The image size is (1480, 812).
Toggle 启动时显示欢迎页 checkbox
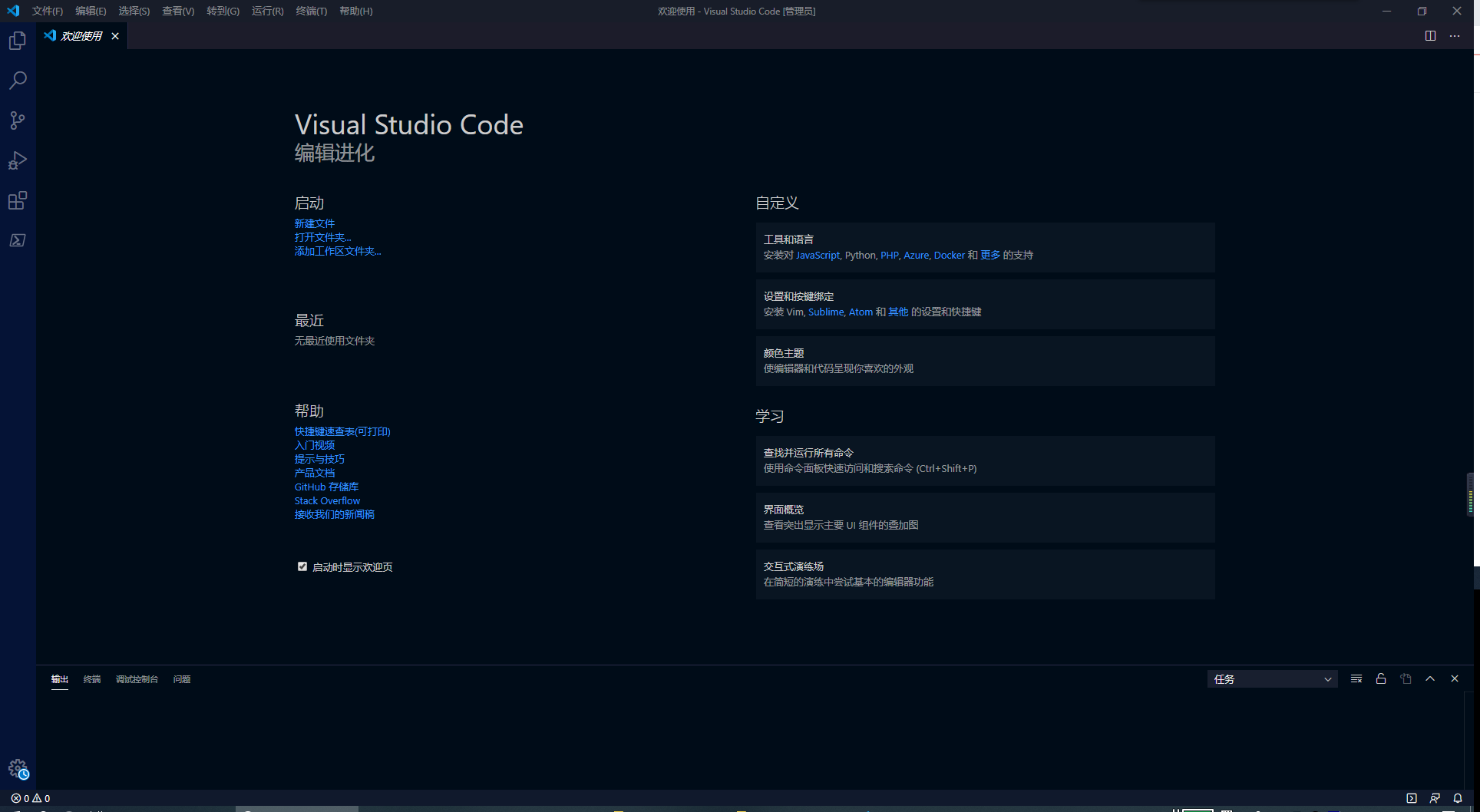(x=302, y=566)
